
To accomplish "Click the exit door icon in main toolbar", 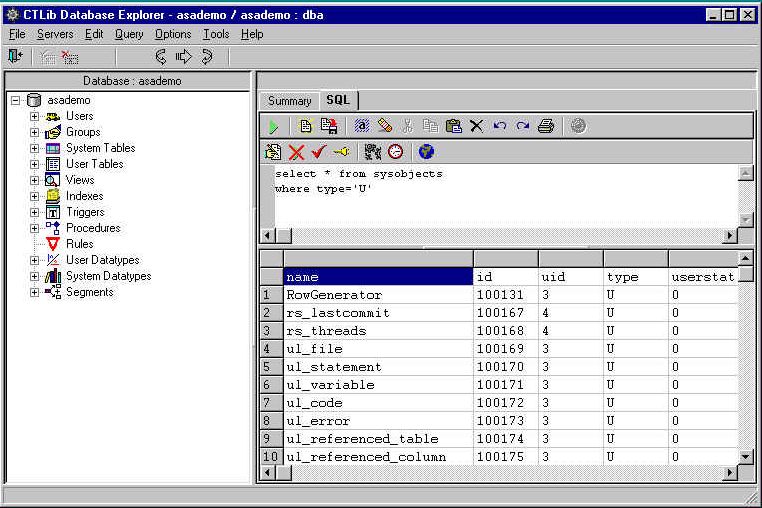I will [x=16, y=56].
